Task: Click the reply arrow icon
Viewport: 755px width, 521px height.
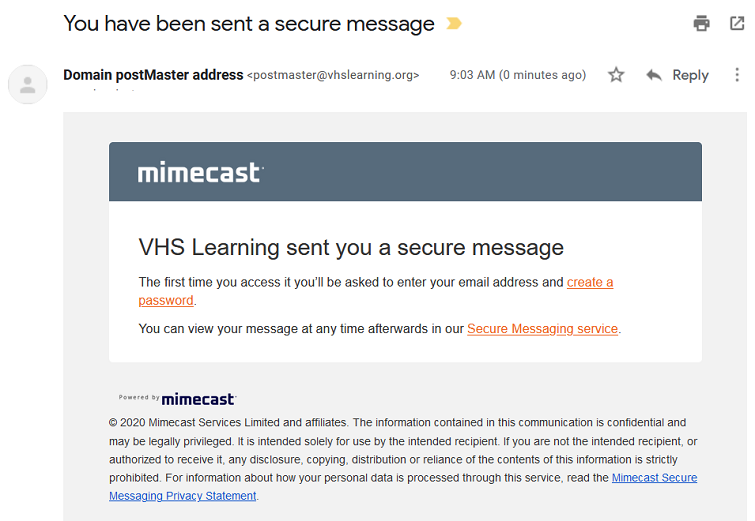Action: (654, 75)
